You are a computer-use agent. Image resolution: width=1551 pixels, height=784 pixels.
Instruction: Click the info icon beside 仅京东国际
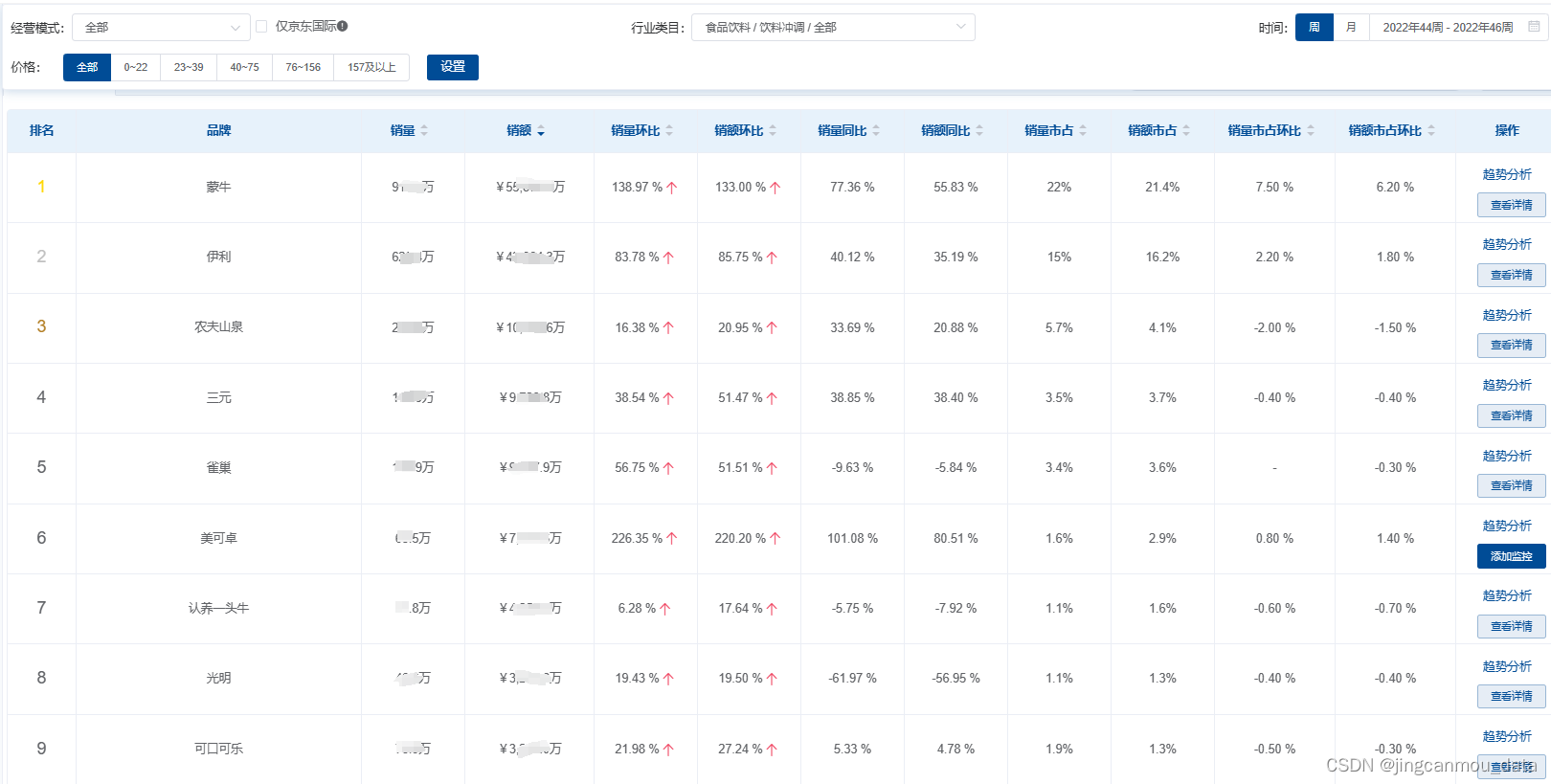click(x=343, y=27)
